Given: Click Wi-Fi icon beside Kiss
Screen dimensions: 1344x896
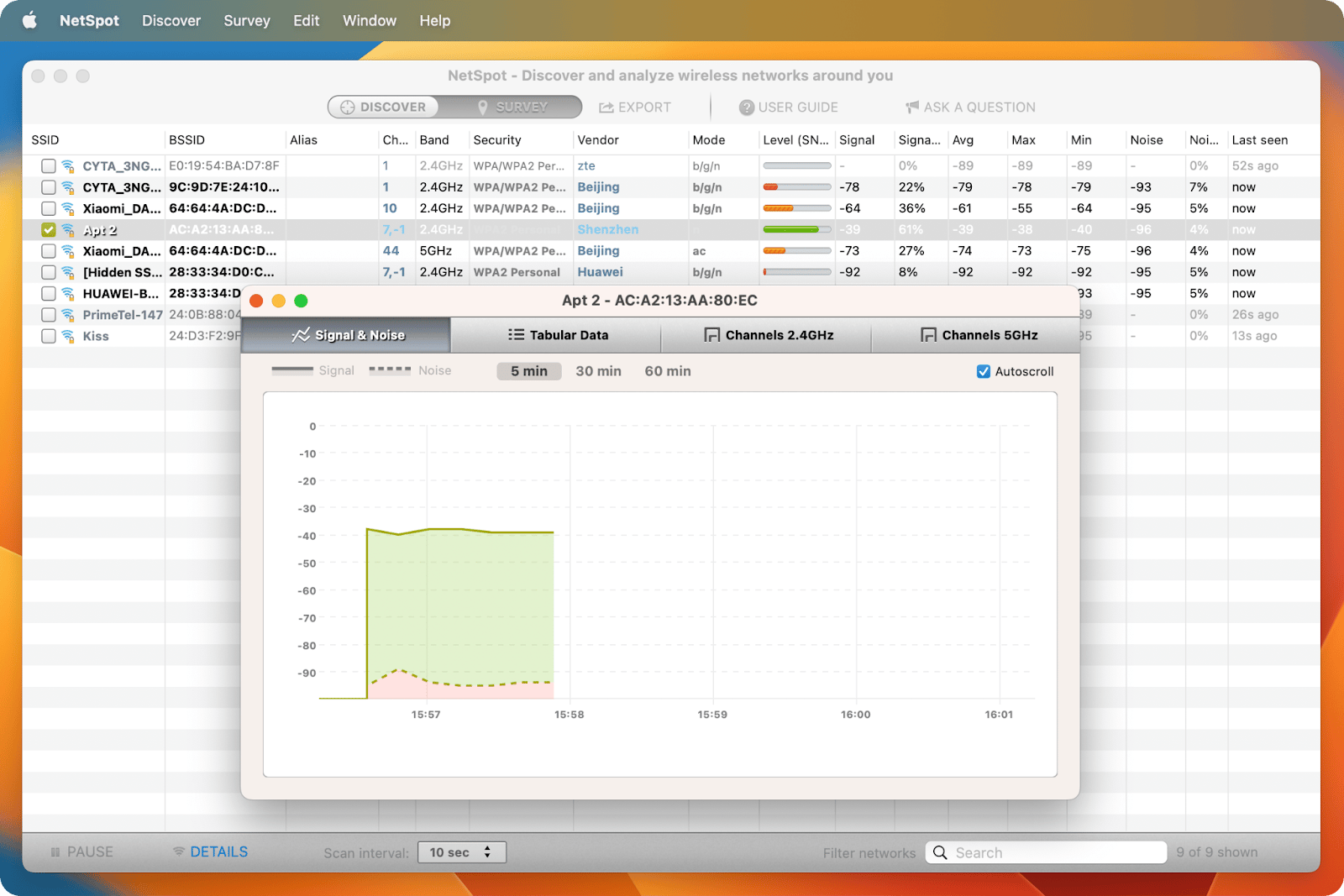Looking at the screenshot, I should click(68, 336).
